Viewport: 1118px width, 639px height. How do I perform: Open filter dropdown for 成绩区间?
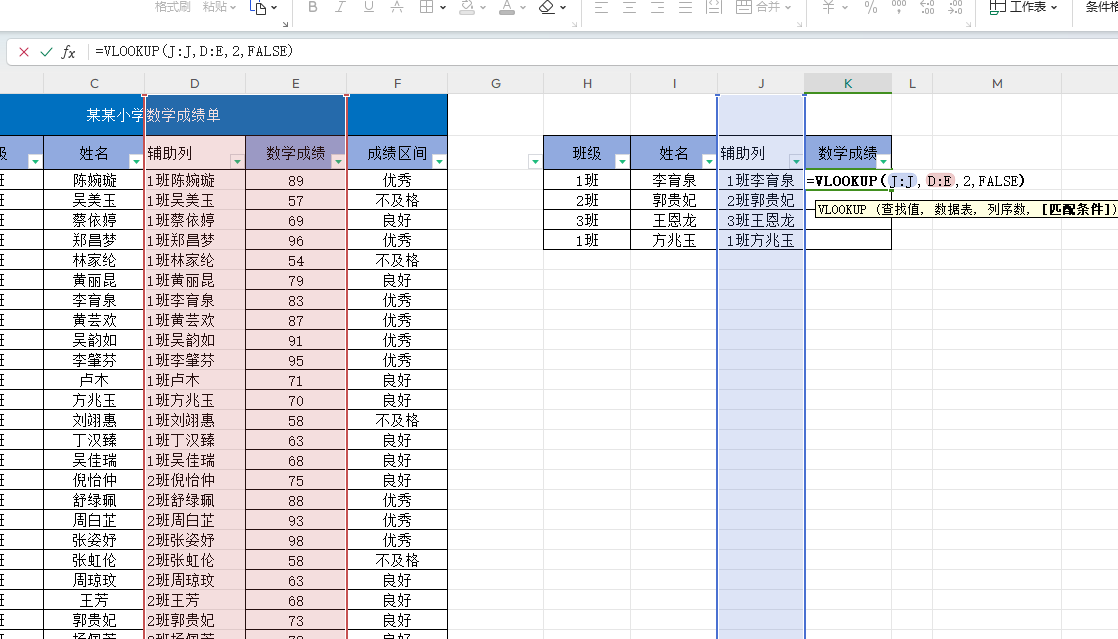pyautogui.click(x=439, y=162)
